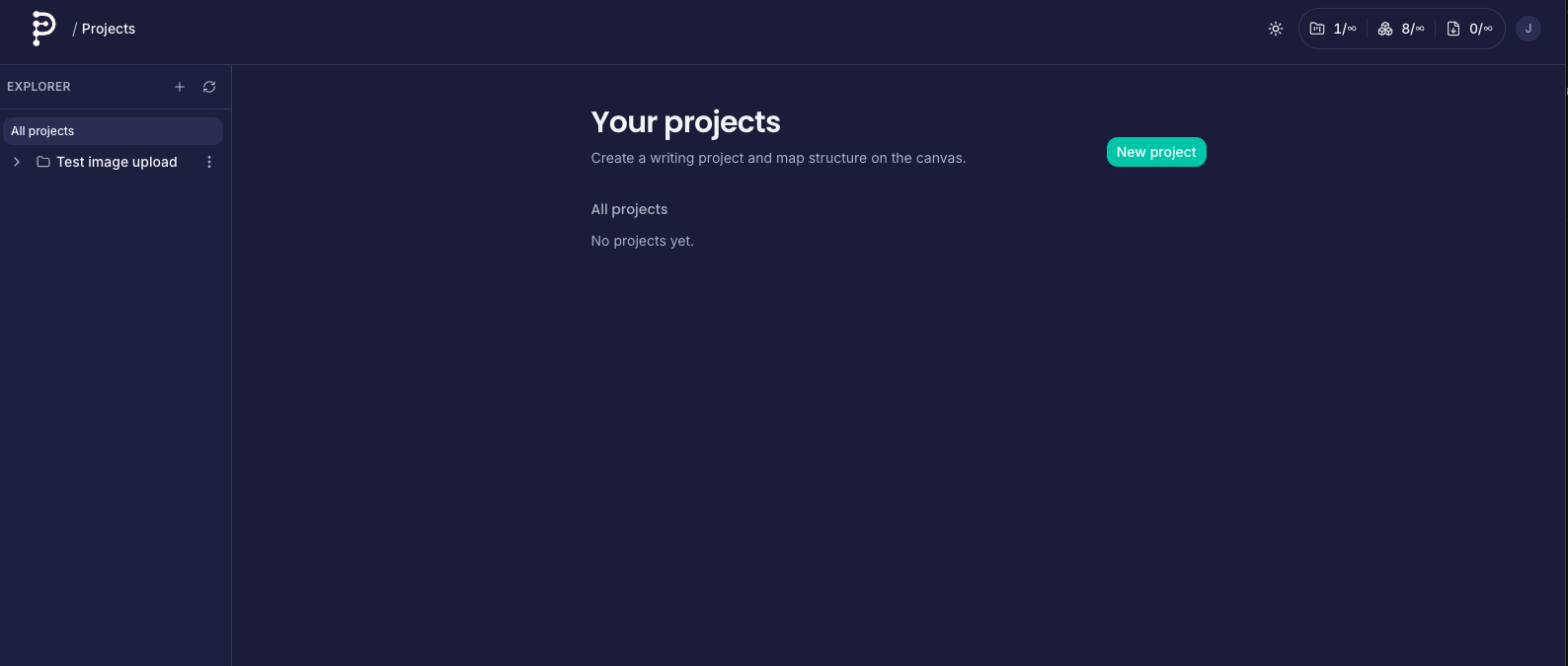Viewport: 1568px width, 666px height.
Task: Refresh the Explorer panel
Action: coord(209,87)
